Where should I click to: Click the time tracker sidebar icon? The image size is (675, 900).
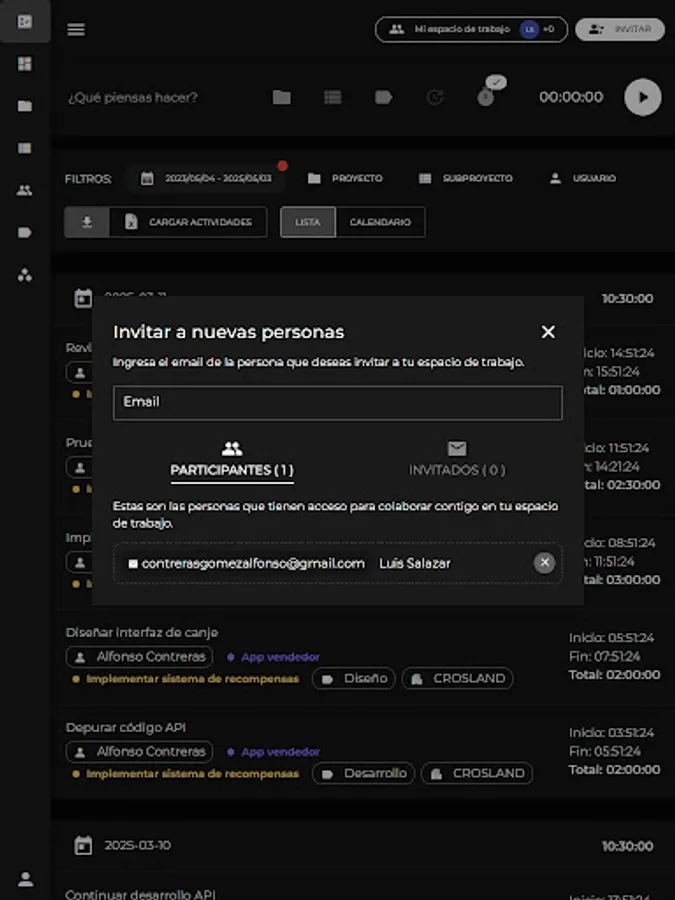(x=25, y=22)
